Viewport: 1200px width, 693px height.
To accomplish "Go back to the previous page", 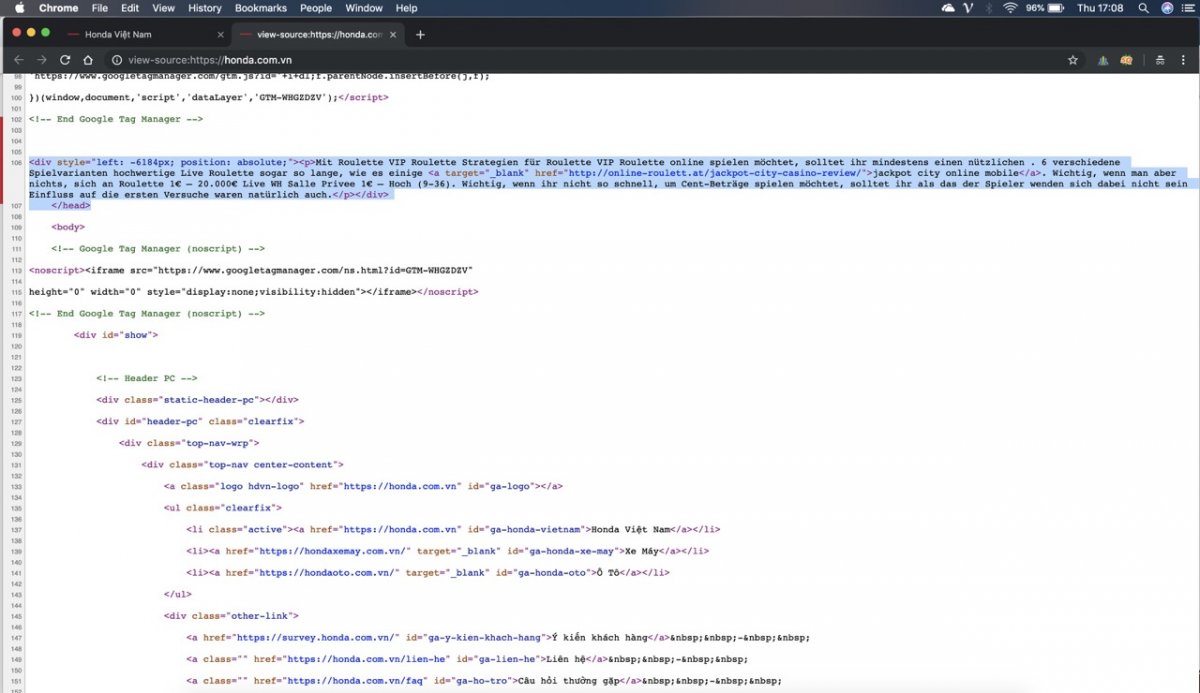I will (x=19, y=60).
